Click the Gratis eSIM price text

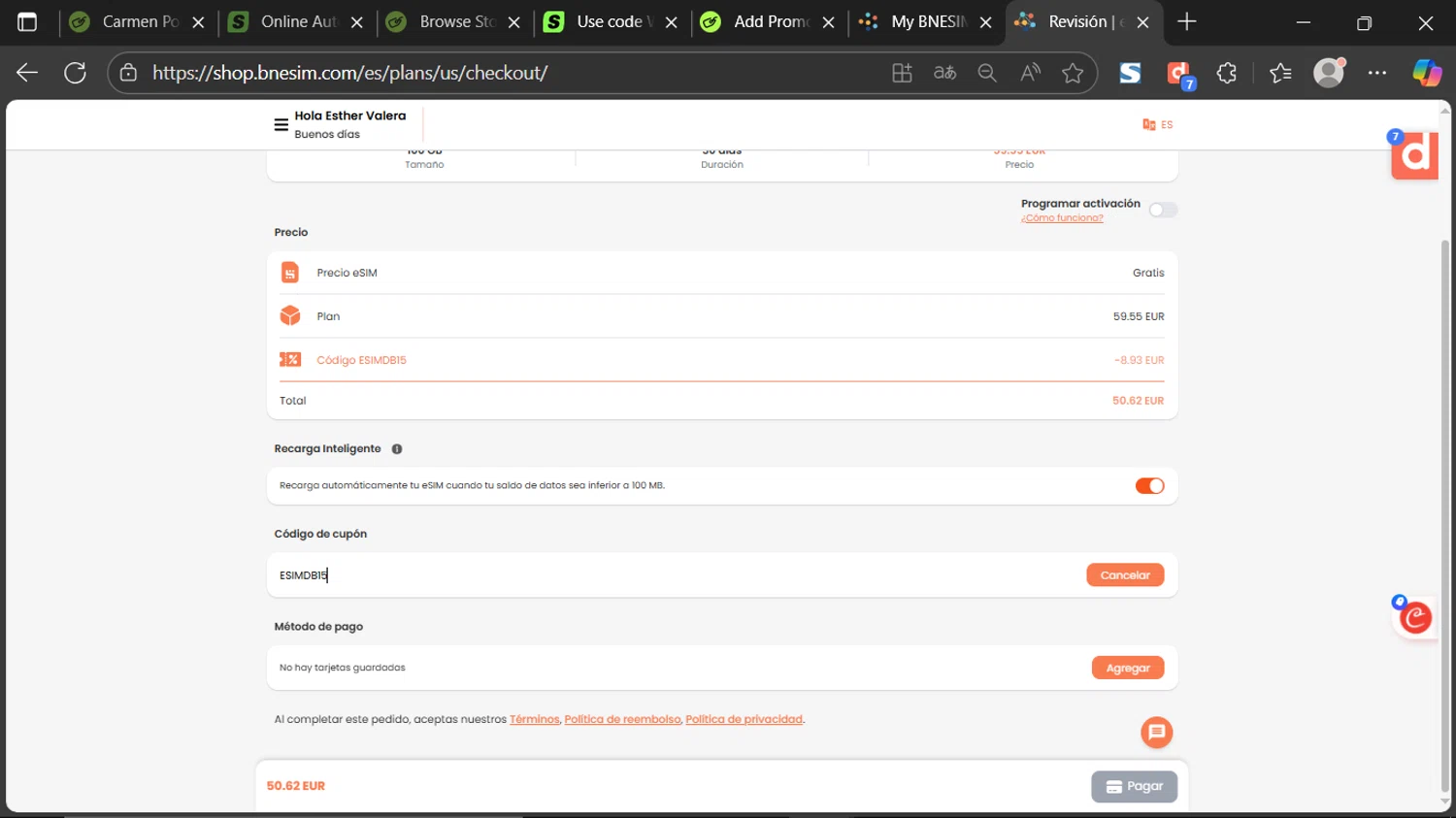(1148, 273)
